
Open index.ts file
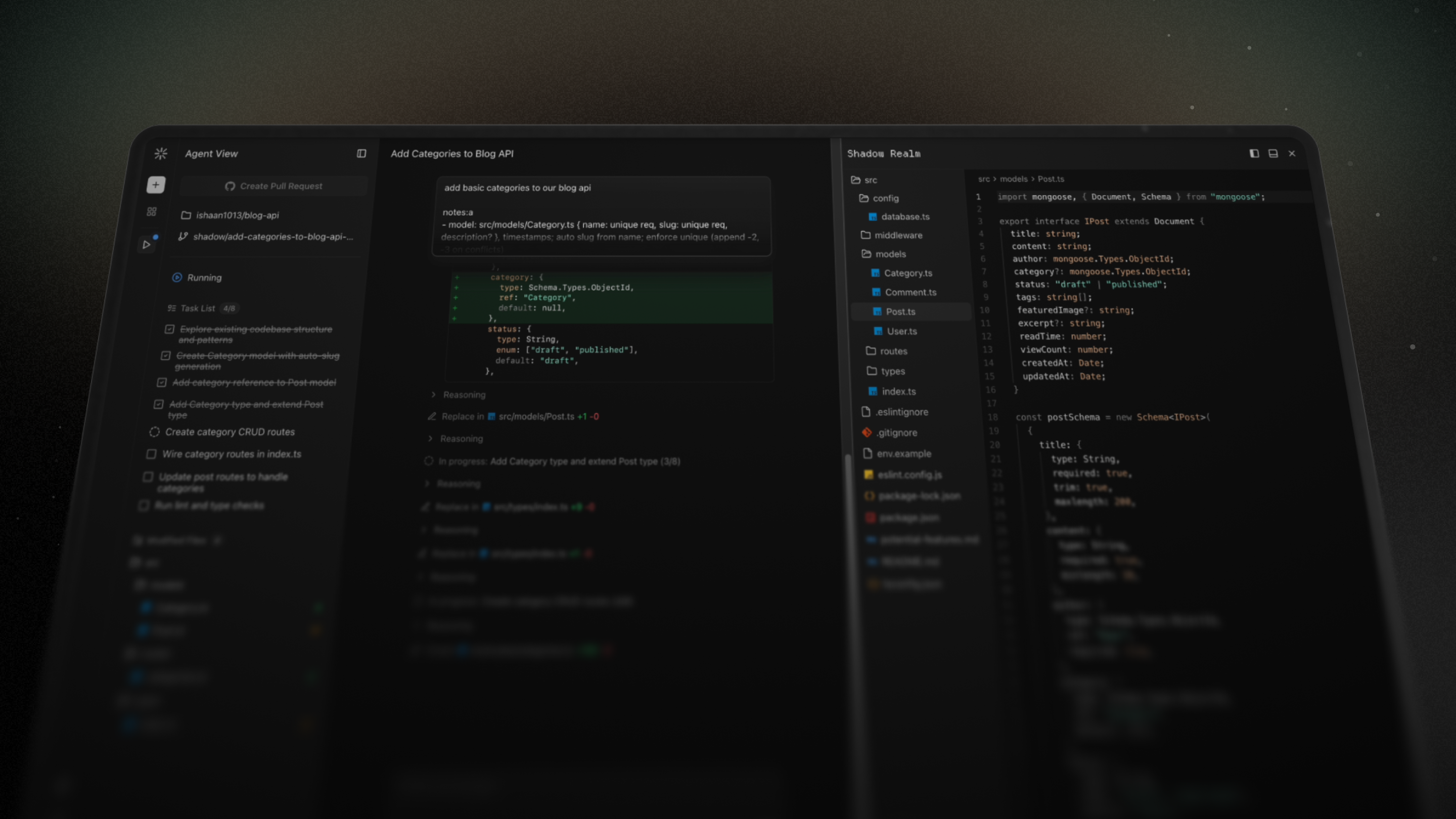[892, 392]
